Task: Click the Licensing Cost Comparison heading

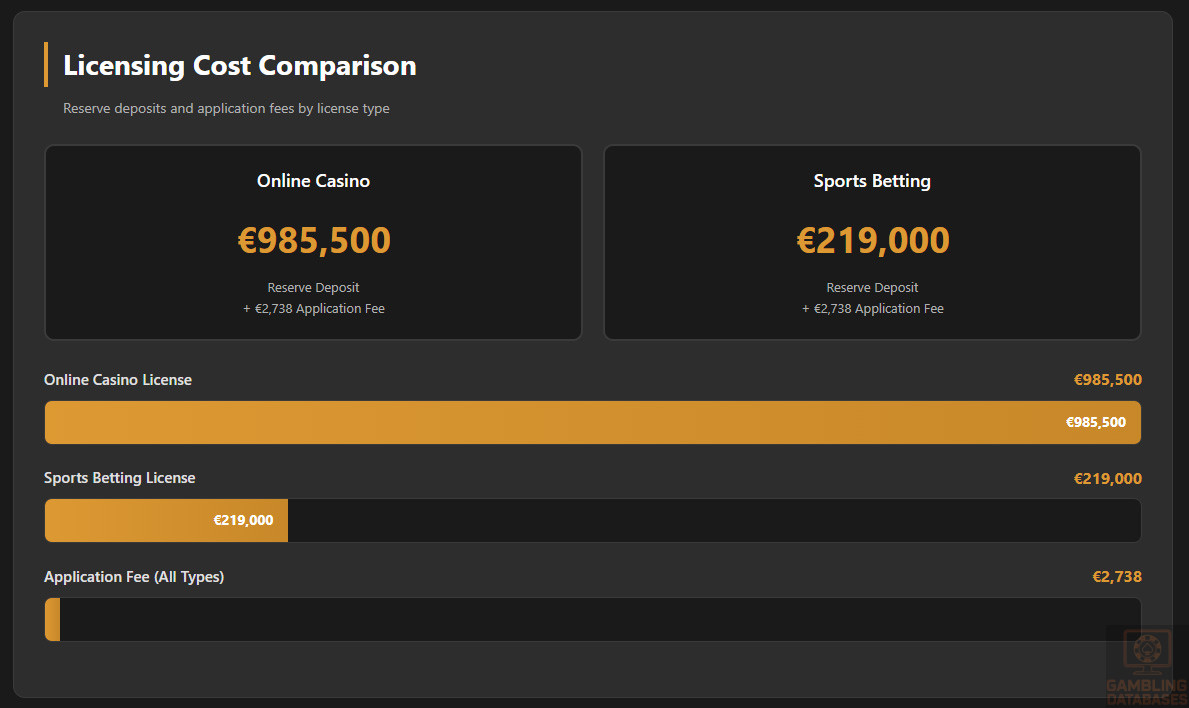Action: tap(239, 66)
